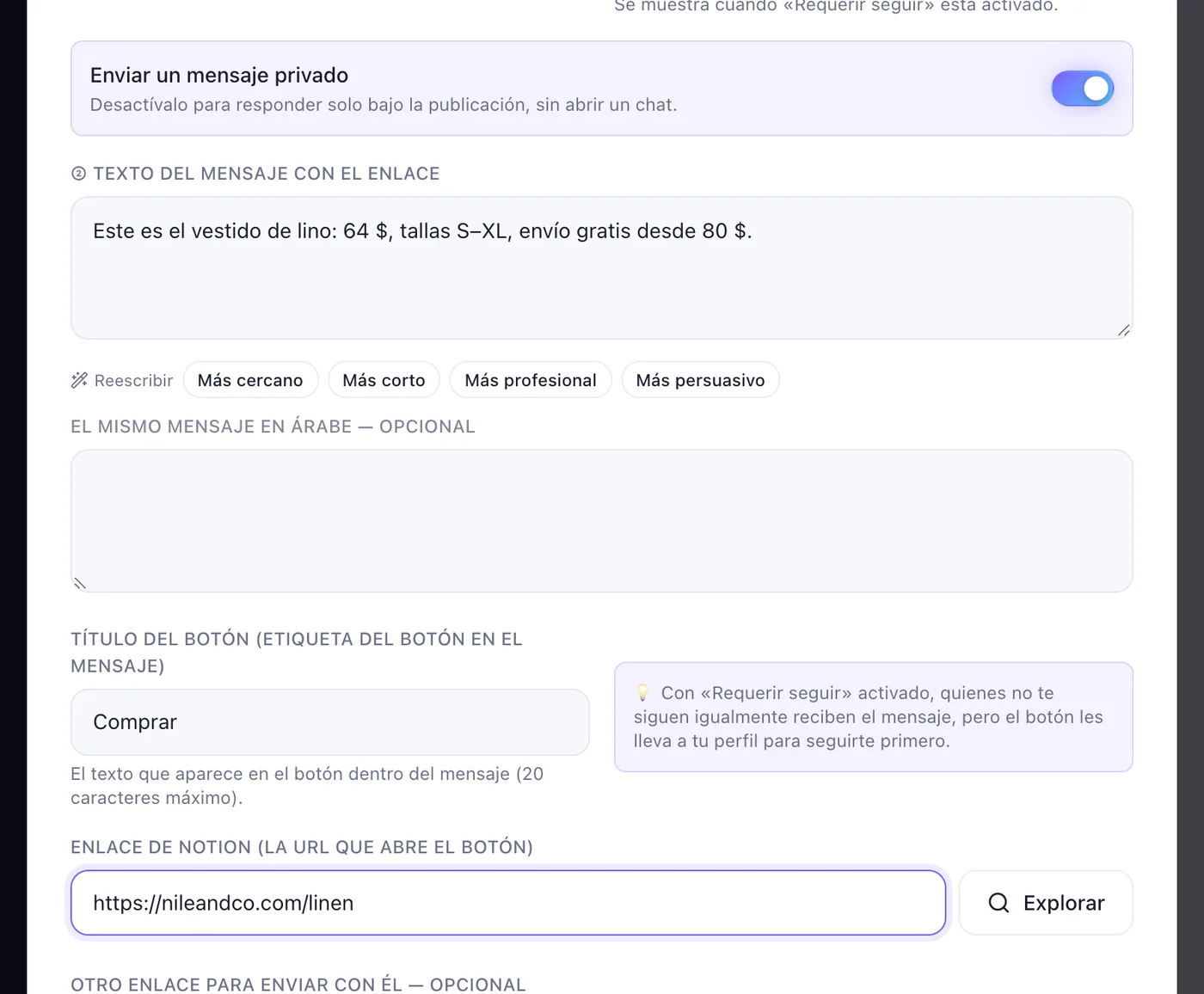Viewport: 1204px width, 994px height.
Task: Open the Explorar link browser
Action: coord(1046,903)
